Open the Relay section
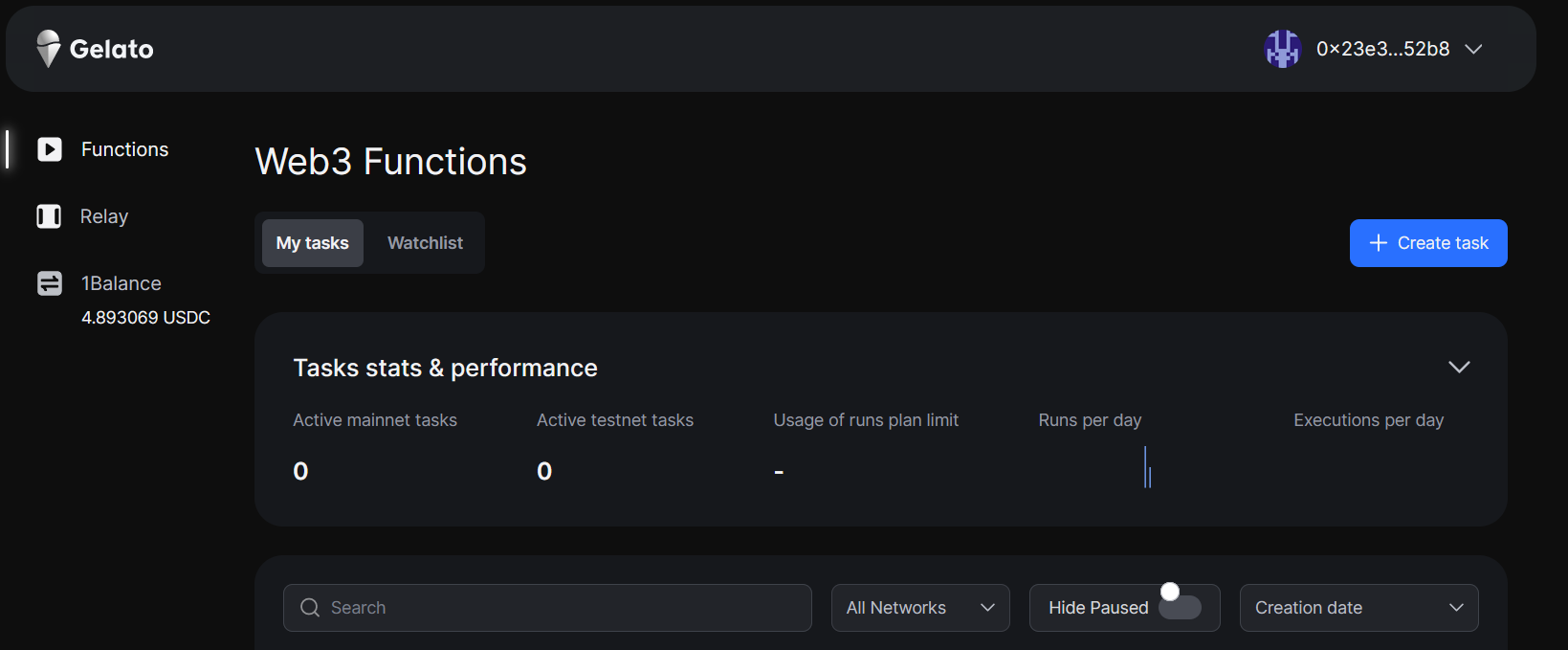 coord(104,216)
